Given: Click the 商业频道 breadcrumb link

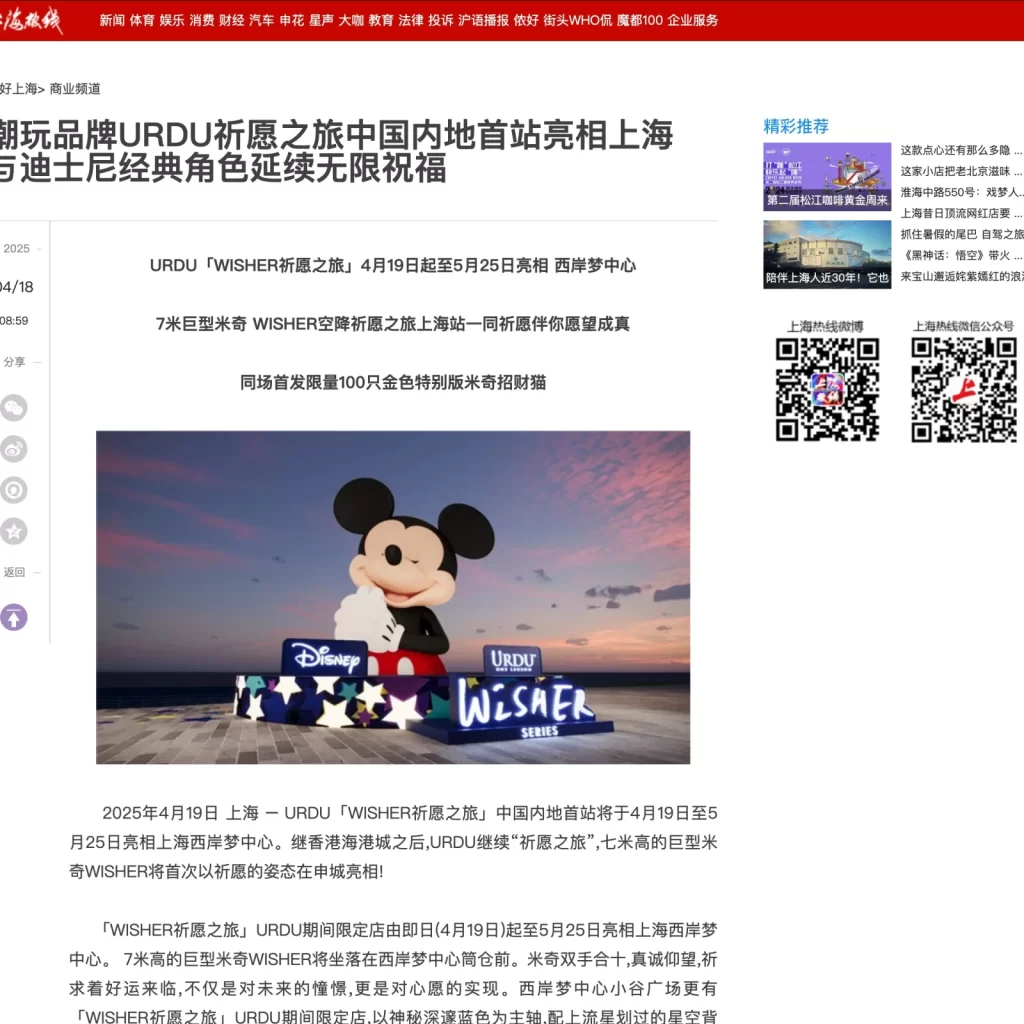Looking at the screenshot, I should coord(75,89).
